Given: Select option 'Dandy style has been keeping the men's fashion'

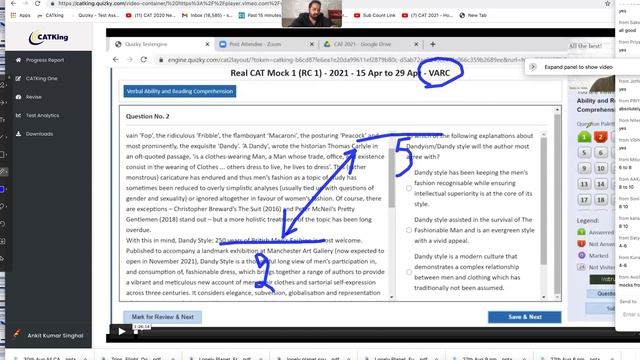Looking at the screenshot, I should (x=409, y=188).
